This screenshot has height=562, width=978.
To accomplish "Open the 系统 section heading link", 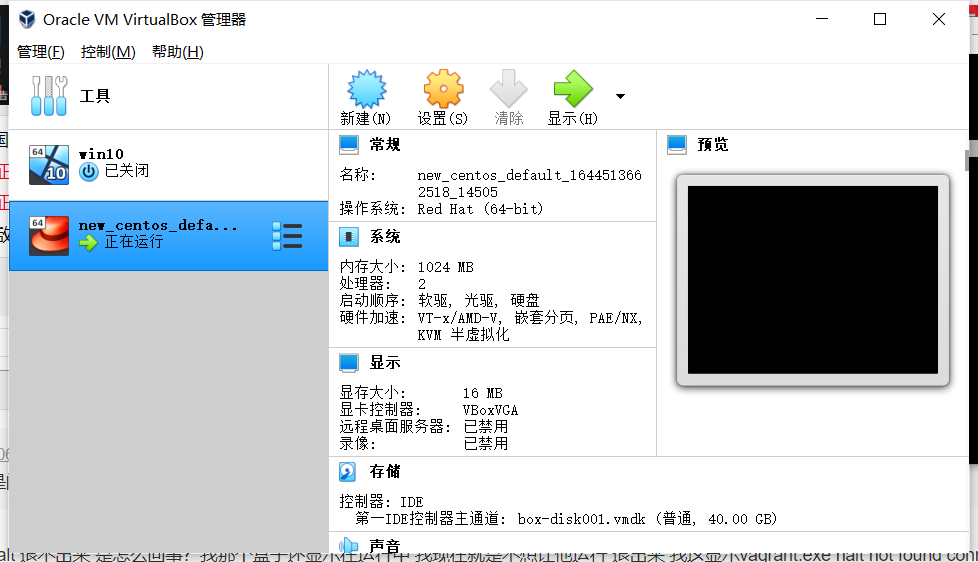I will tap(385, 236).
